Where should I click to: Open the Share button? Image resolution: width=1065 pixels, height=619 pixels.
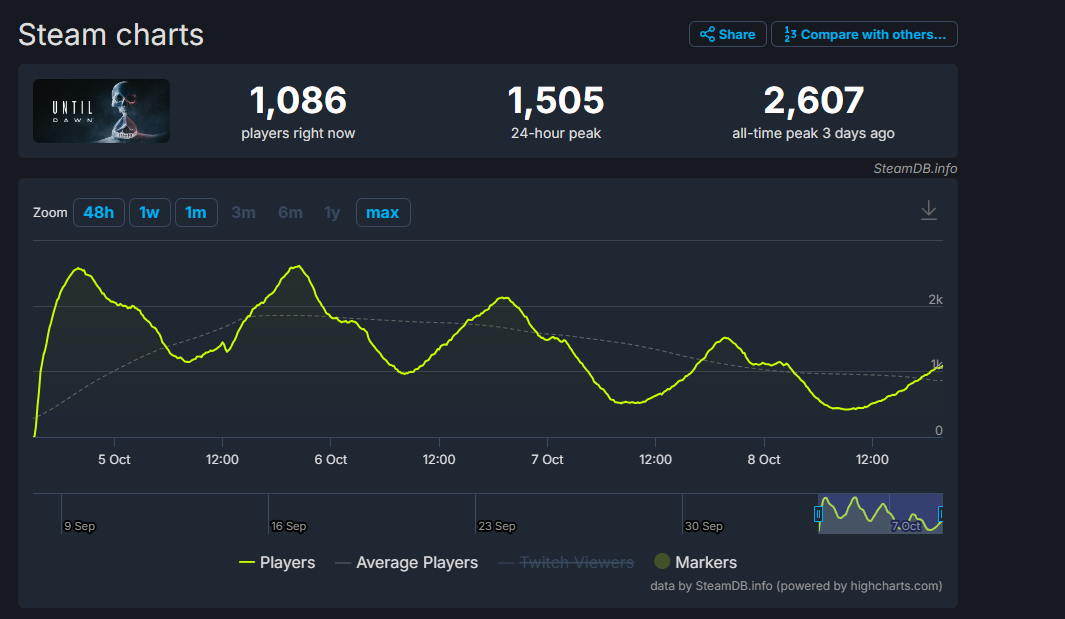[727, 34]
